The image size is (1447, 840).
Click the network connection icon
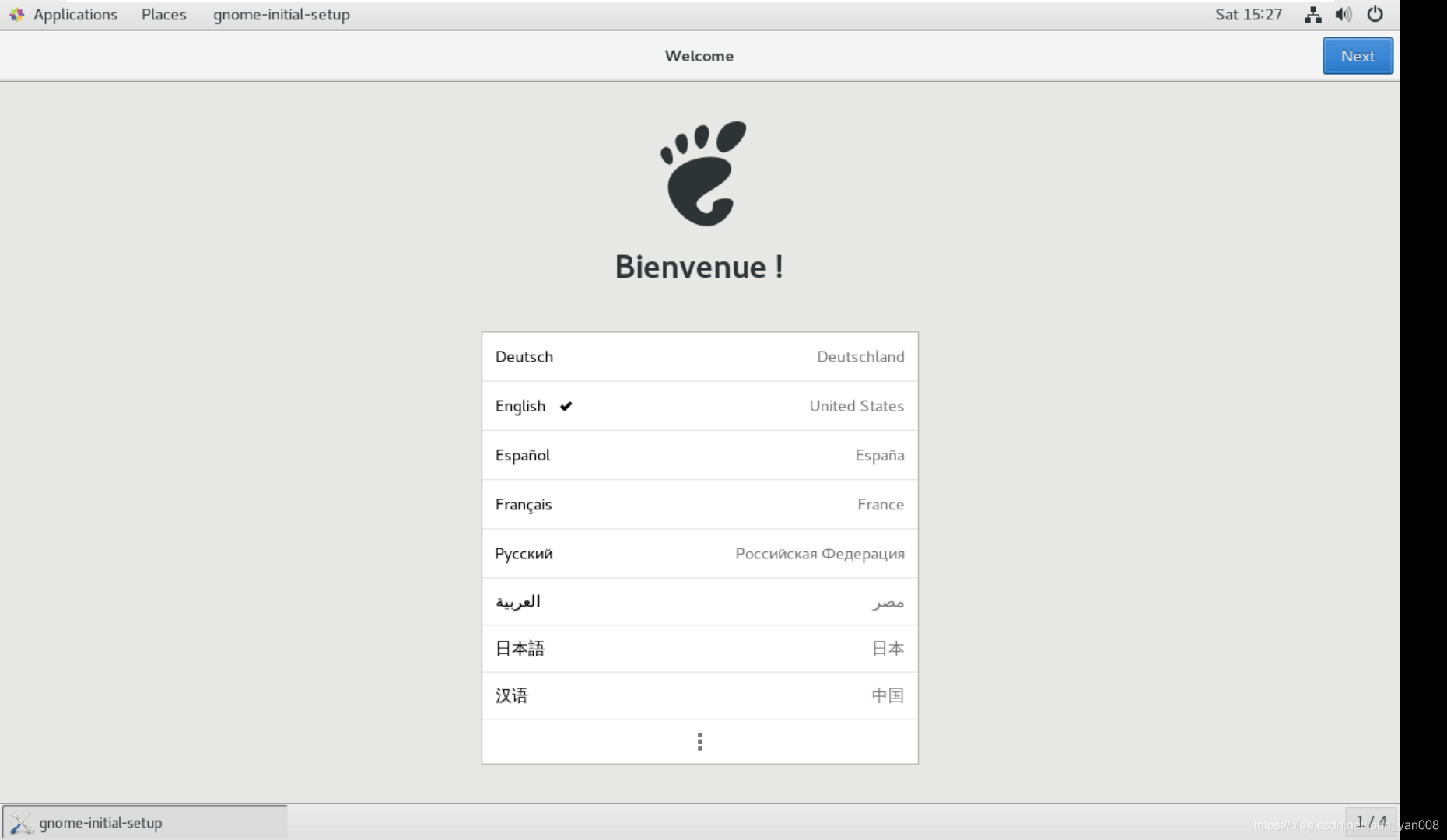point(1313,14)
